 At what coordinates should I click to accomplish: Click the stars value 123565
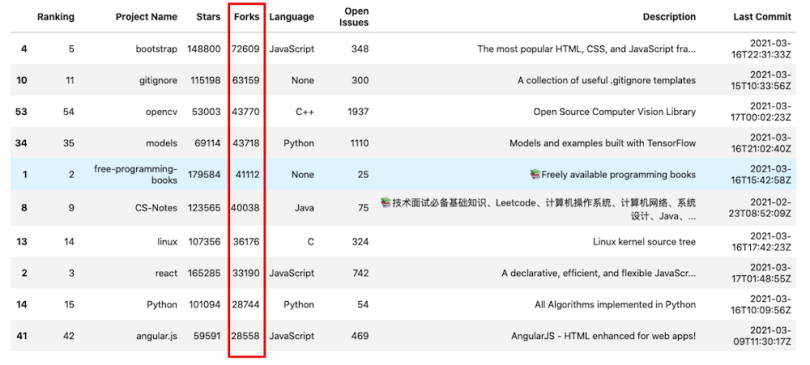[x=204, y=208]
